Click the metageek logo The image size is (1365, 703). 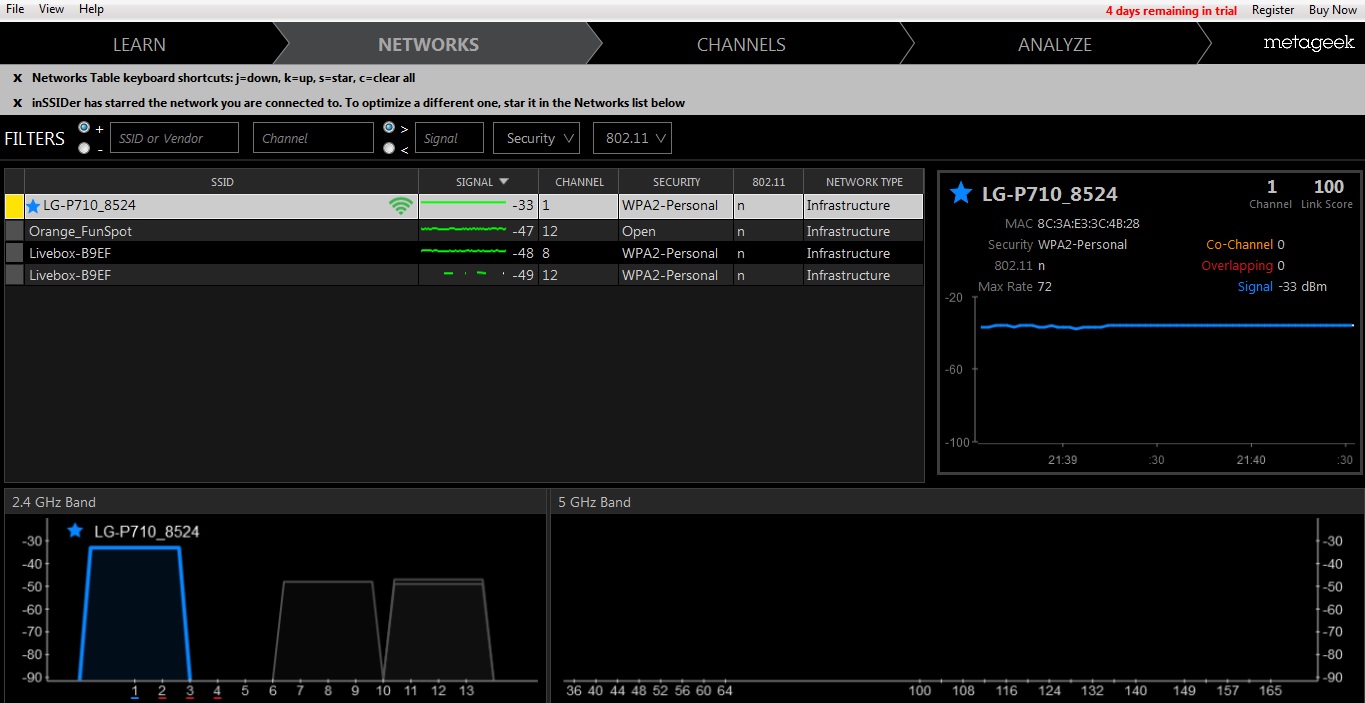click(x=1309, y=43)
